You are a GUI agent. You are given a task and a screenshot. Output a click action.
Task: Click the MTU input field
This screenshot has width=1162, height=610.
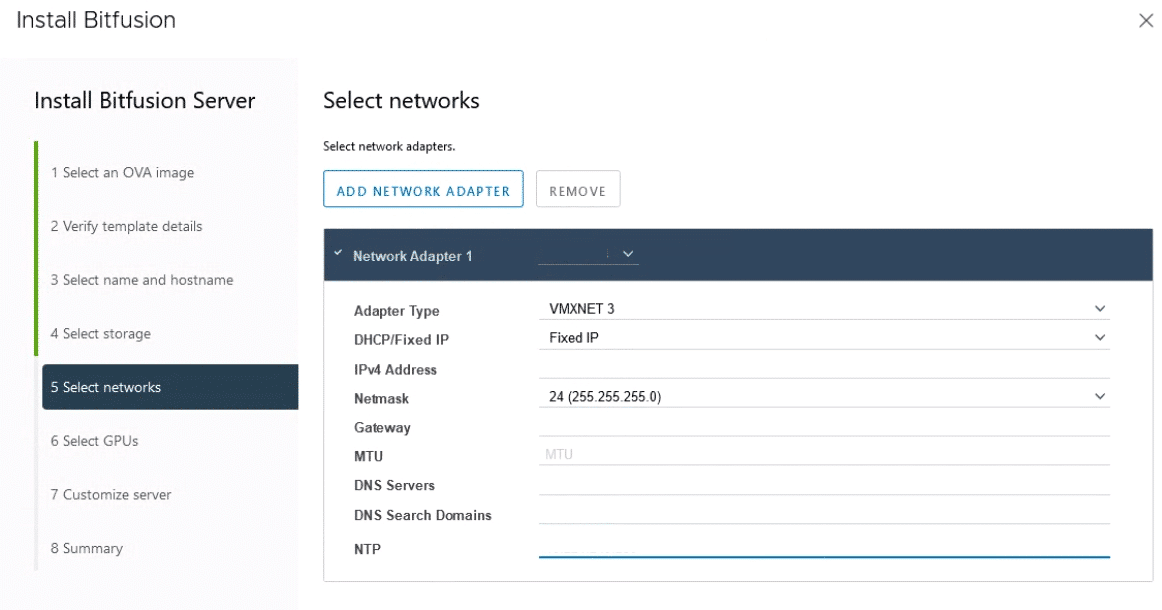point(824,454)
